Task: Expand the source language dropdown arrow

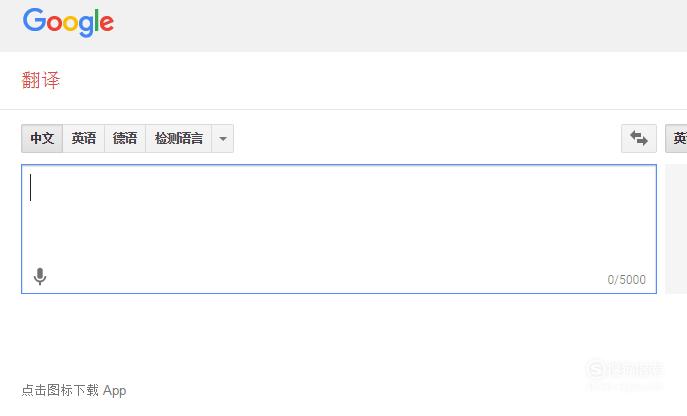Action: pyautogui.click(x=223, y=139)
